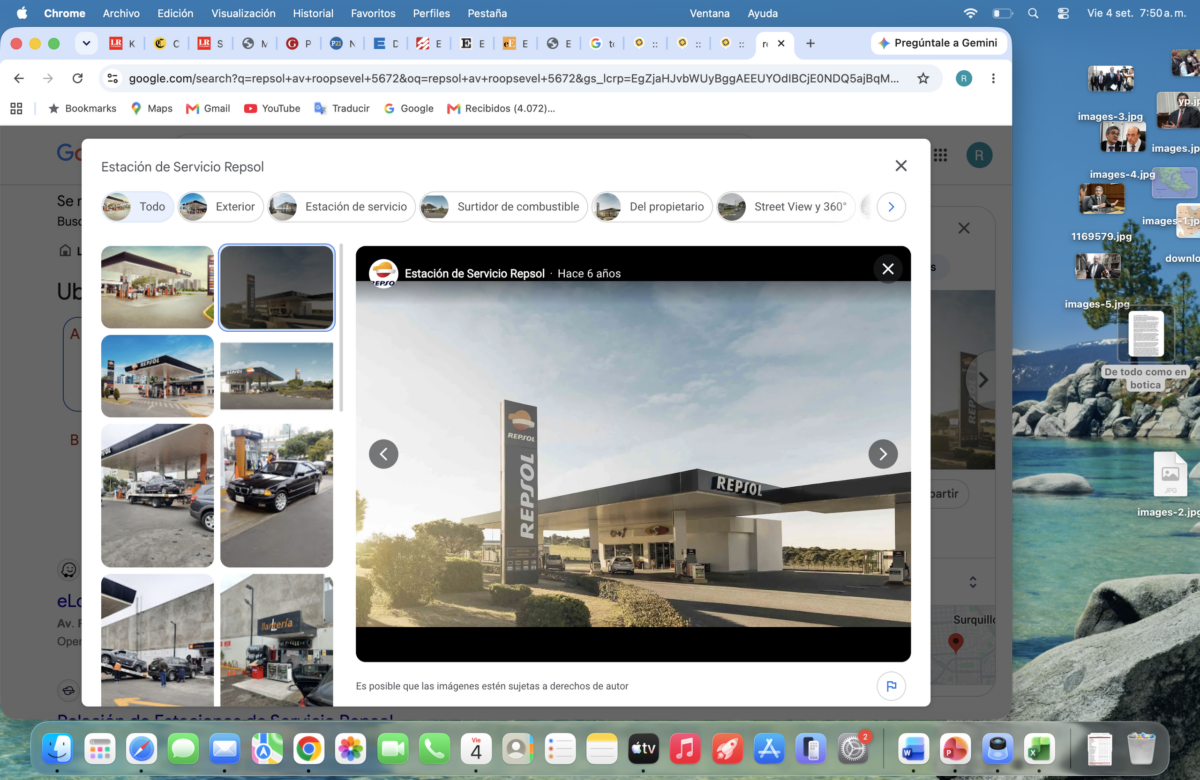Open System Settings from the Dock
This screenshot has width=1200, height=780.
[x=852, y=748]
